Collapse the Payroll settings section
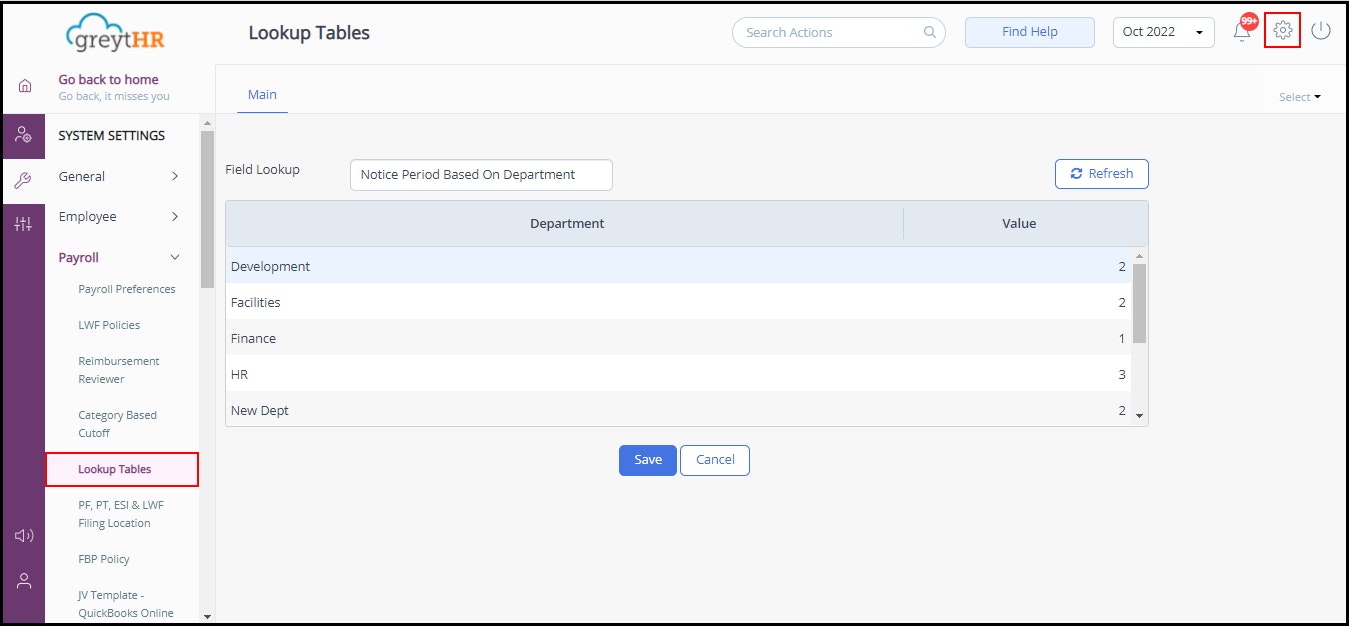The image size is (1349, 626). [x=118, y=257]
